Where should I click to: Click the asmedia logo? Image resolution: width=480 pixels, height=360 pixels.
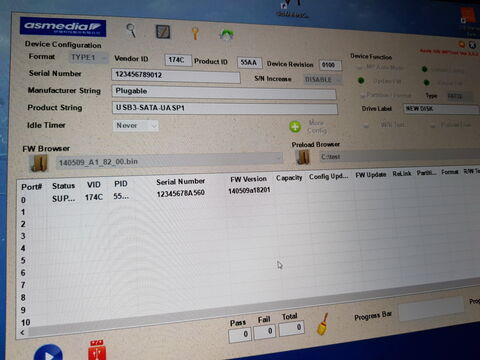coord(63,27)
